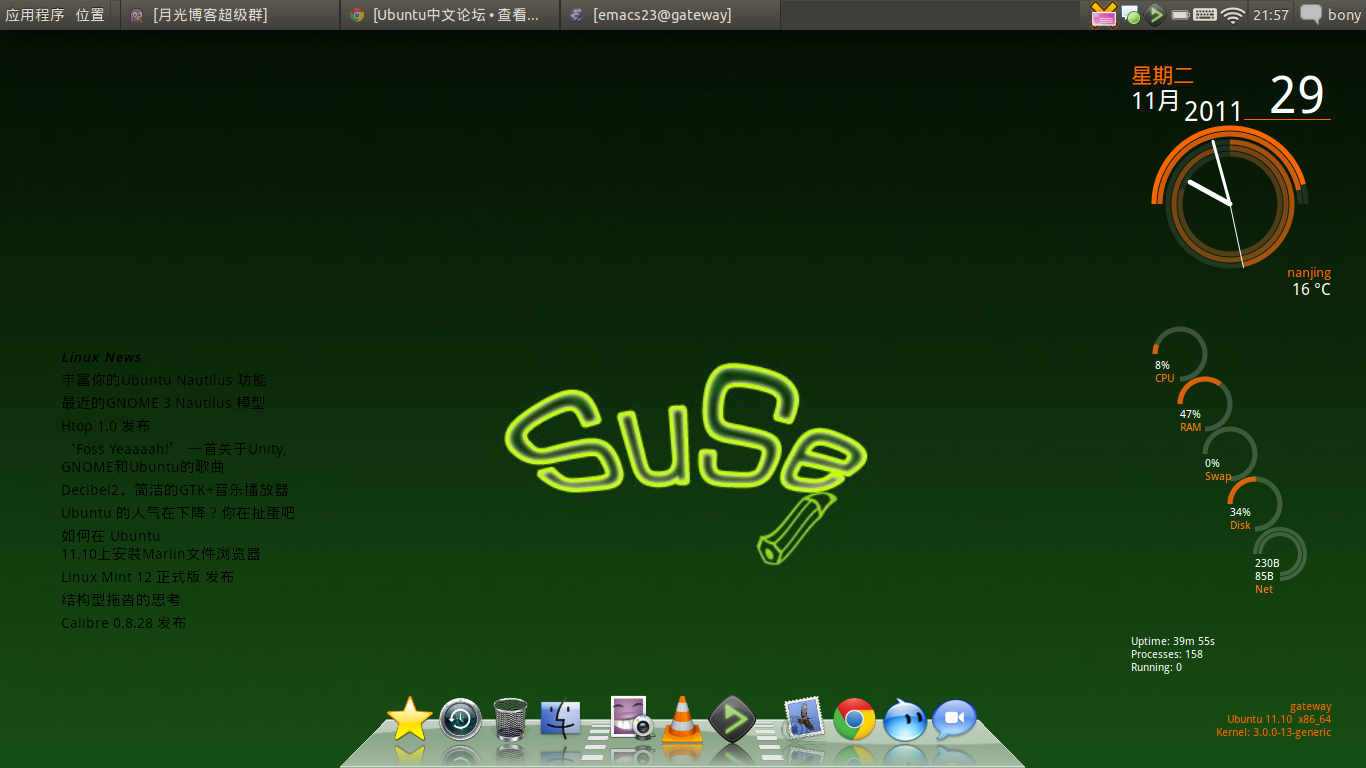The image size is (1366, 768).
Task: Click the 8% CPU ring gauge
Action: (x=1179, y=354)
